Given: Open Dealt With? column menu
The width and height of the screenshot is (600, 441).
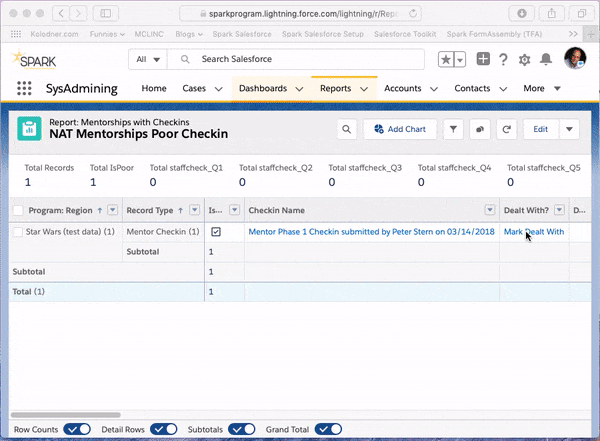Looking at the screenshot, I should [559, 210].
